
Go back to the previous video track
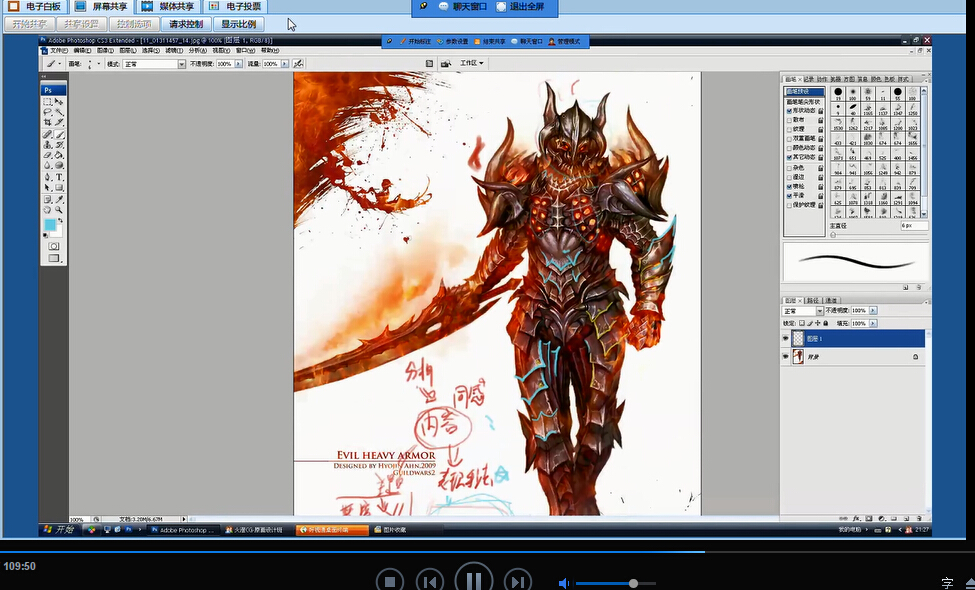click(430, 581)
